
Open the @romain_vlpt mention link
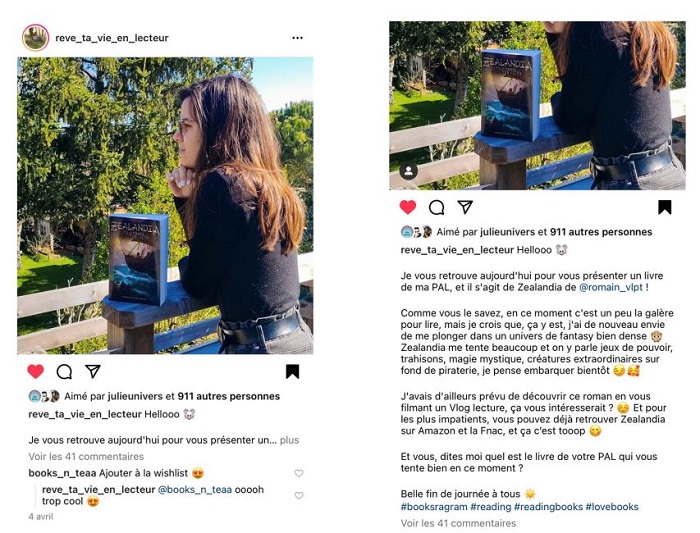pos(611,287)
